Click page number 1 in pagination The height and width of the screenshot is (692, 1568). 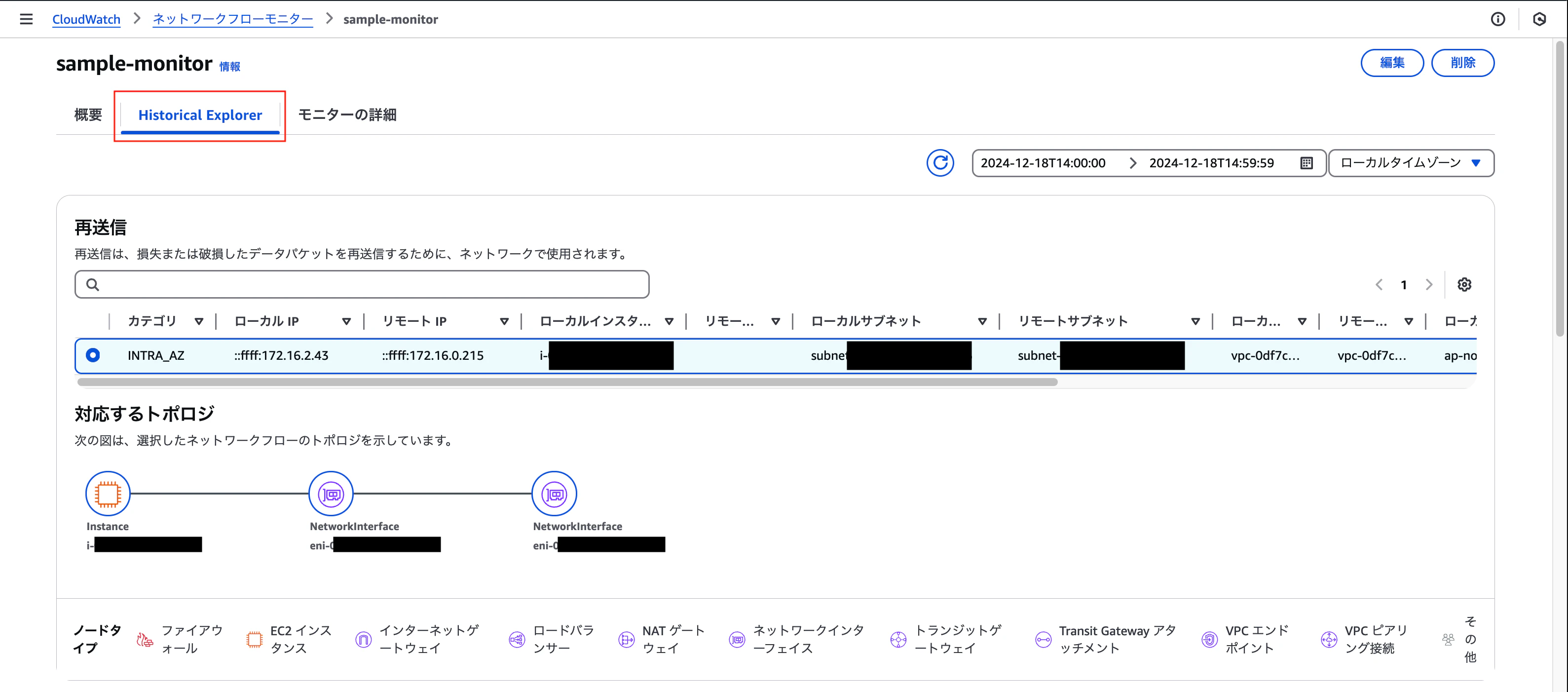[x=1404, y=284]
